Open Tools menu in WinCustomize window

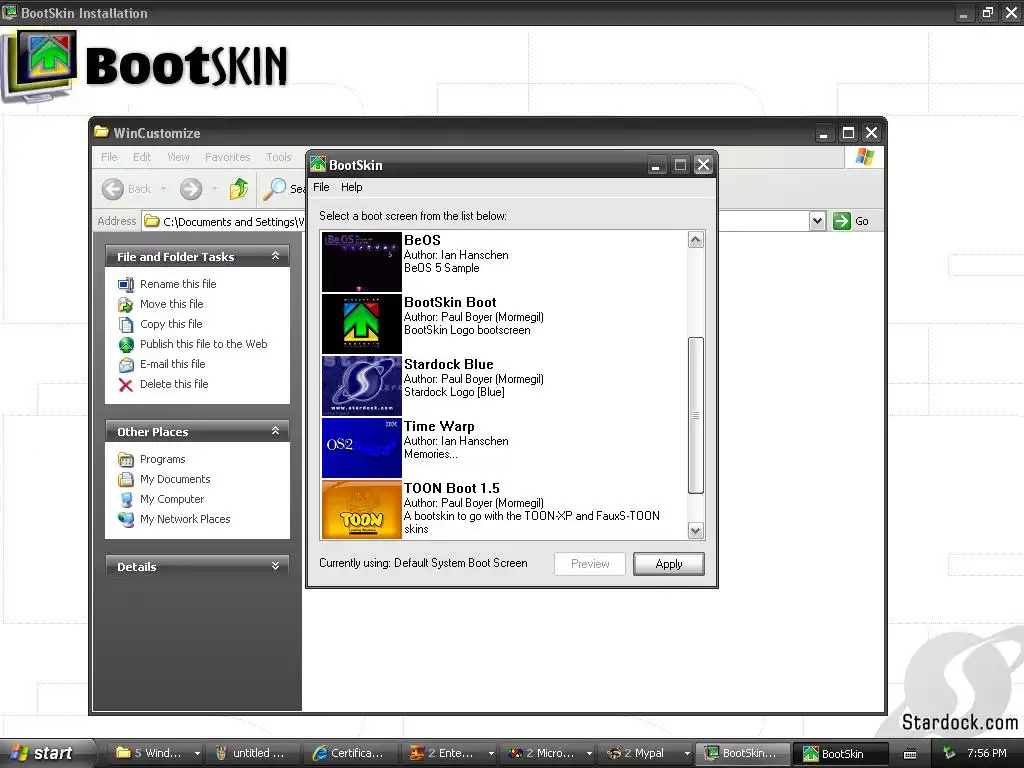279,157
